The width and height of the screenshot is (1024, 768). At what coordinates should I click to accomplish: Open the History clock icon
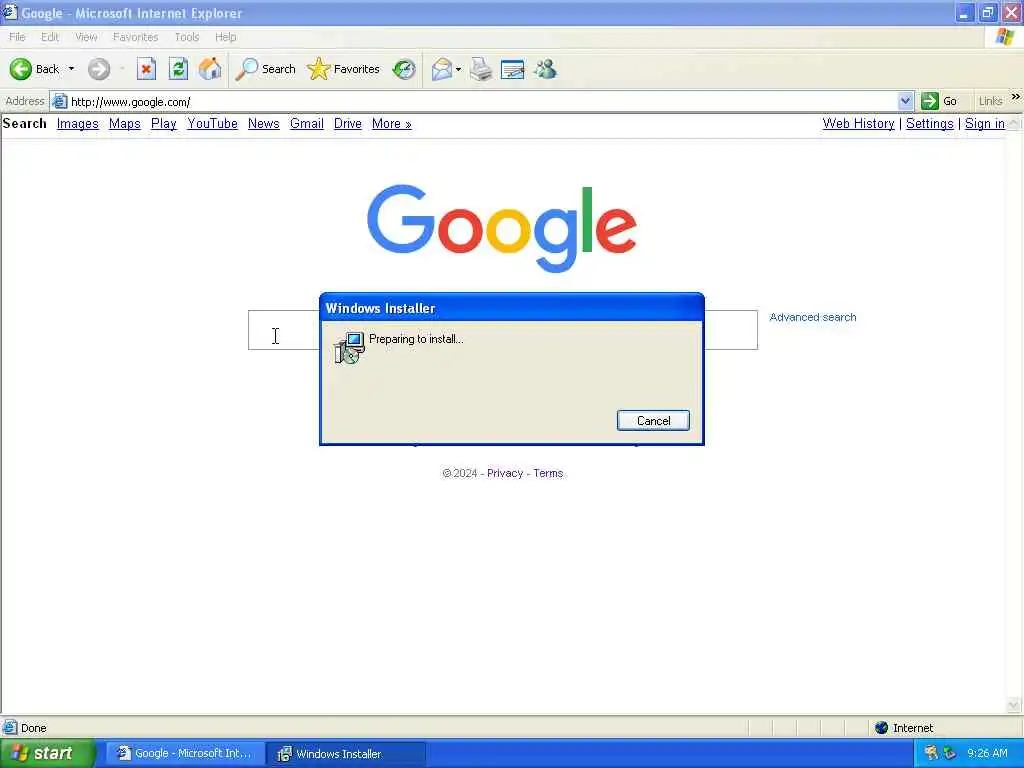click(x=404, y=69)
